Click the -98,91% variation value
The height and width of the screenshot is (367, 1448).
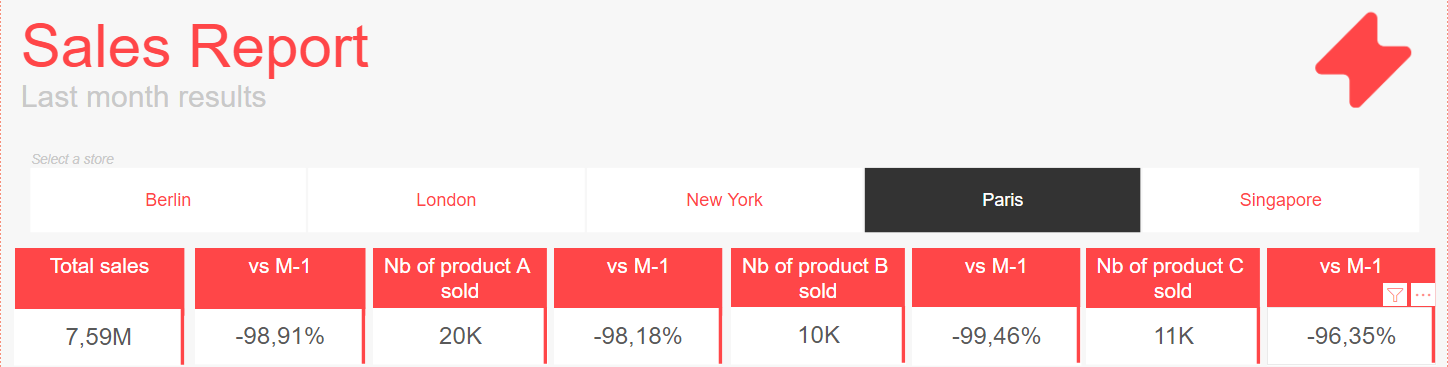coord(280,337)
